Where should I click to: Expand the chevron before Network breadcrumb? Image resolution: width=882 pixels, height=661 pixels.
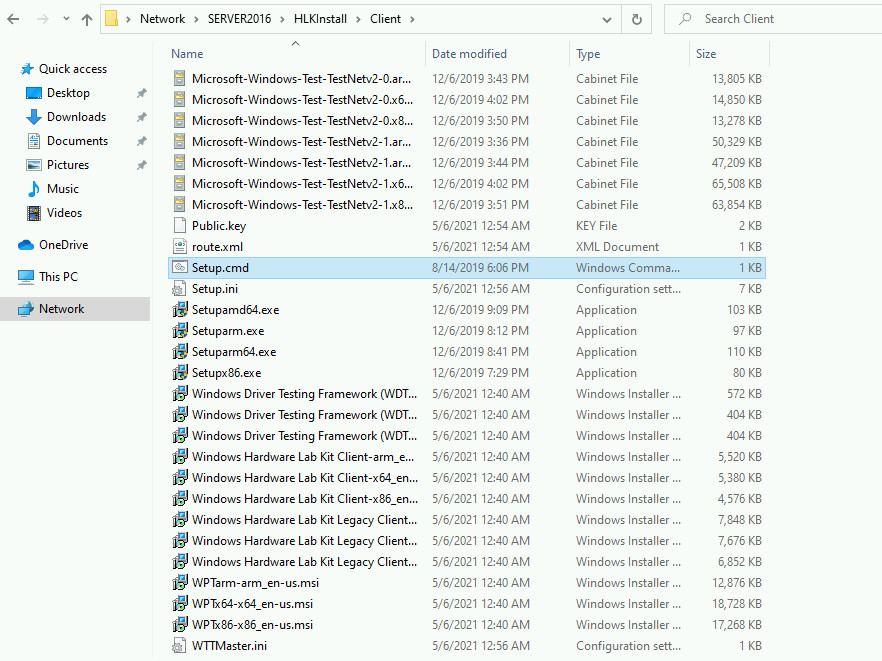click(x=128, y=19)
